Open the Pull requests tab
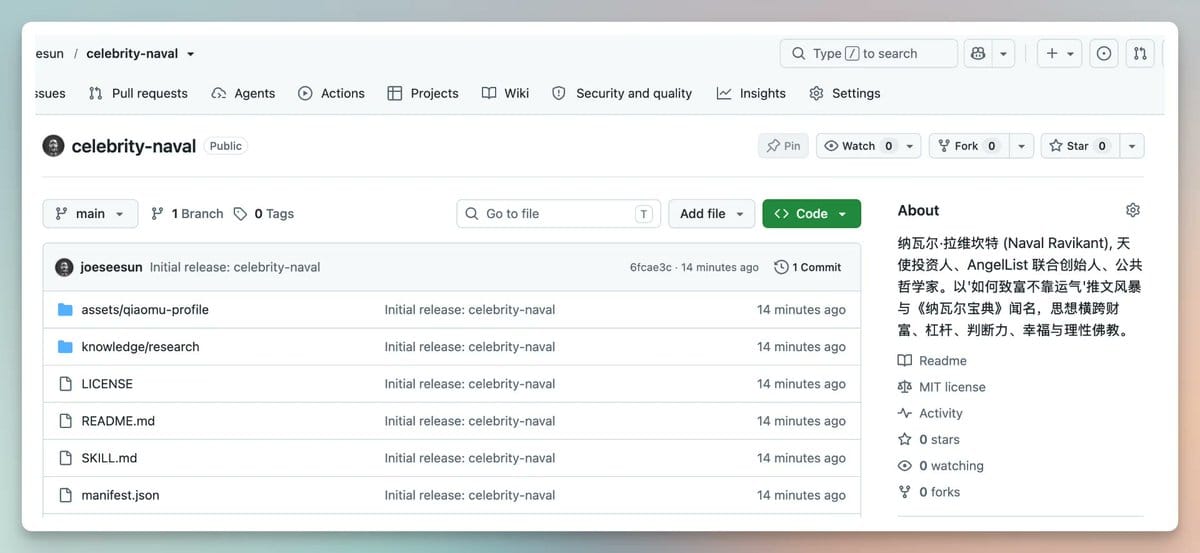The image size is (1200, 553). click(x=138, y=93)
